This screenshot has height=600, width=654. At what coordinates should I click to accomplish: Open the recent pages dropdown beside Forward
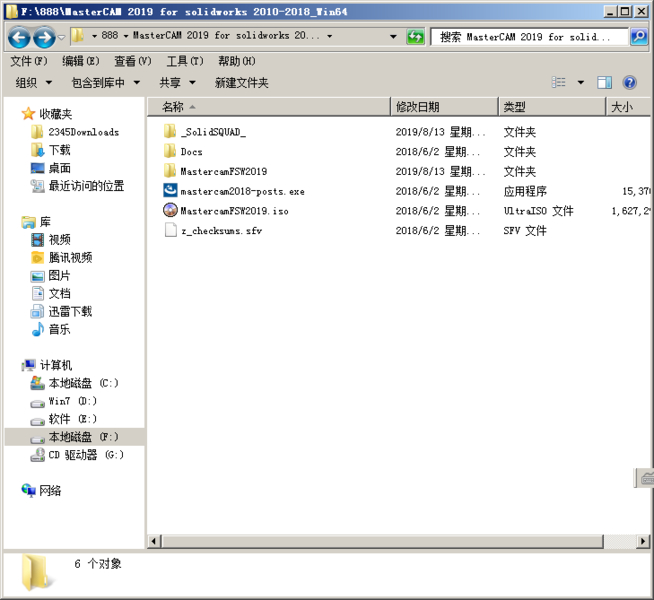click(61, 38)
